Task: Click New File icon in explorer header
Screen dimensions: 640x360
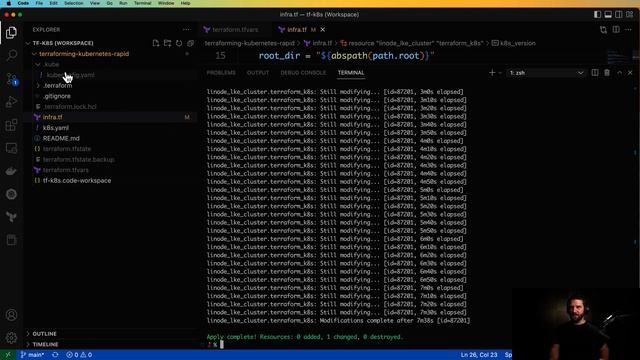Action: coord(156,43)
